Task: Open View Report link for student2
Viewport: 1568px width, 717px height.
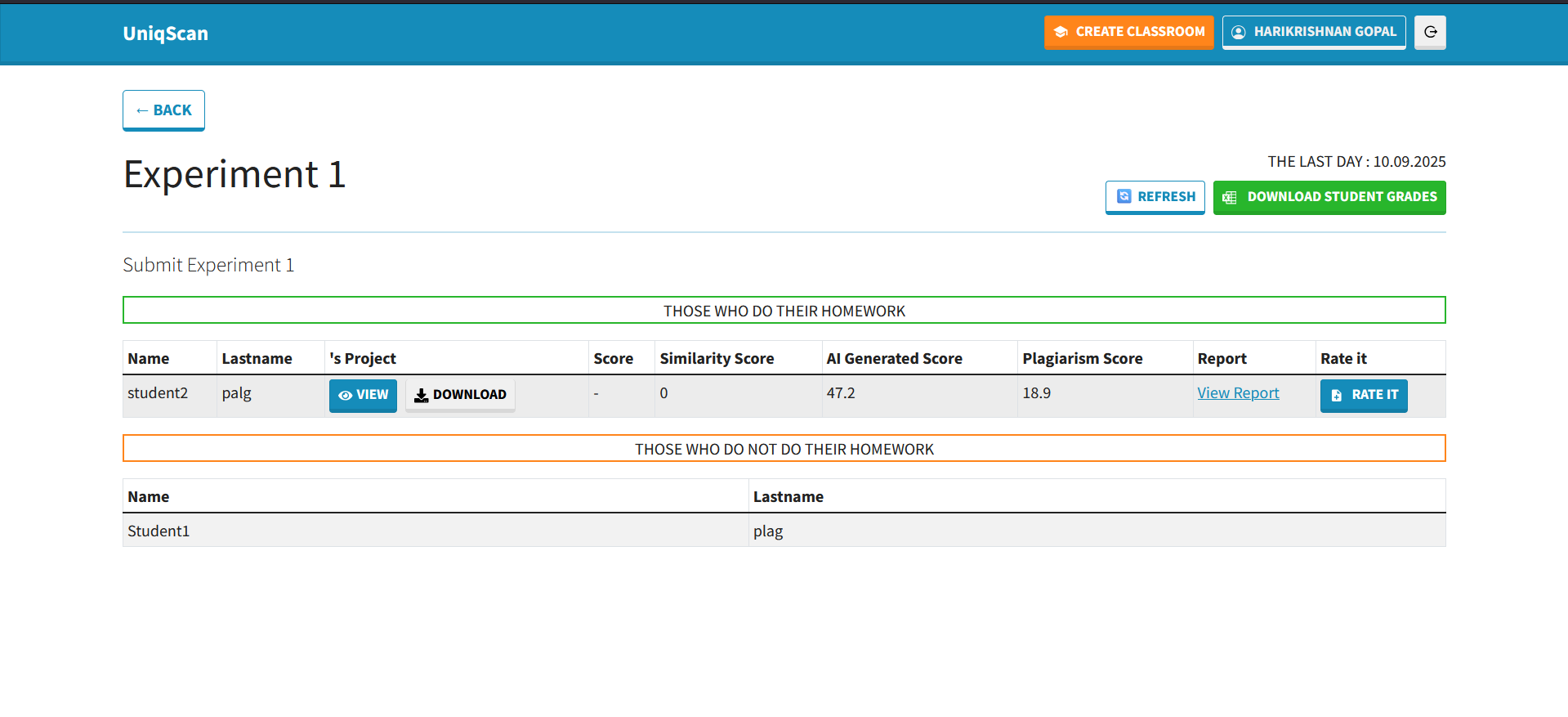Action: pos(1238,393)
